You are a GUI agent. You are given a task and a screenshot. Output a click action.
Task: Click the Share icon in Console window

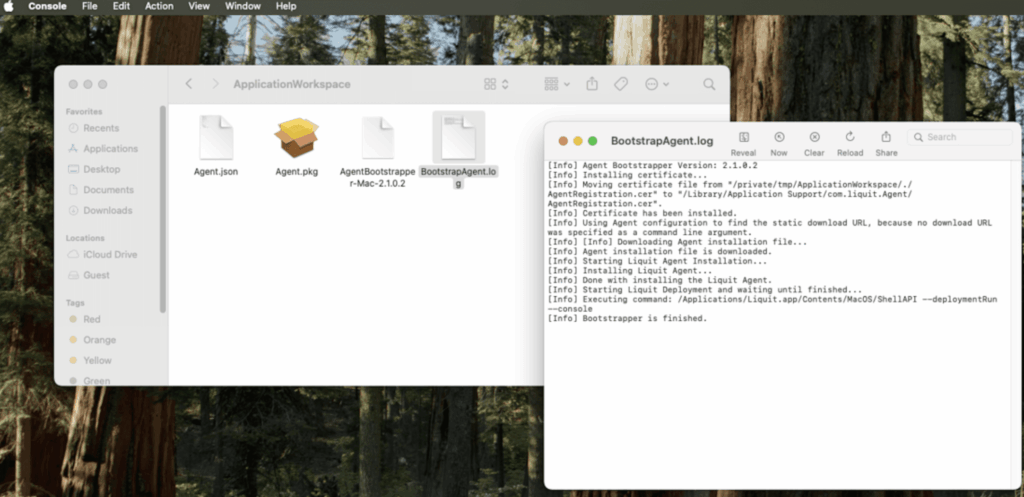(x=886, y=137)
